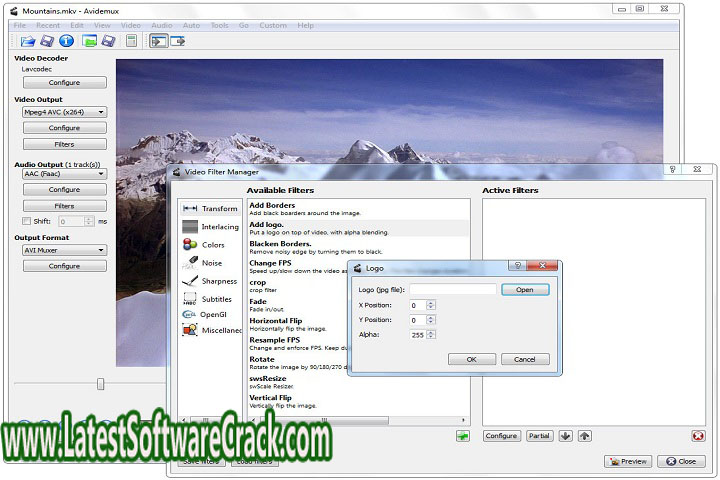Open the Audio Output AAC (Faac) dropdown
This screenshot has width=720, height=480.
coord(64,174)
